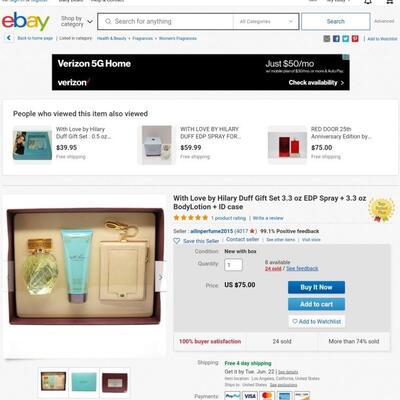This screenshot has width=400, height=400.
Task: Share listing on Twitter
Action: click(346, 39)
